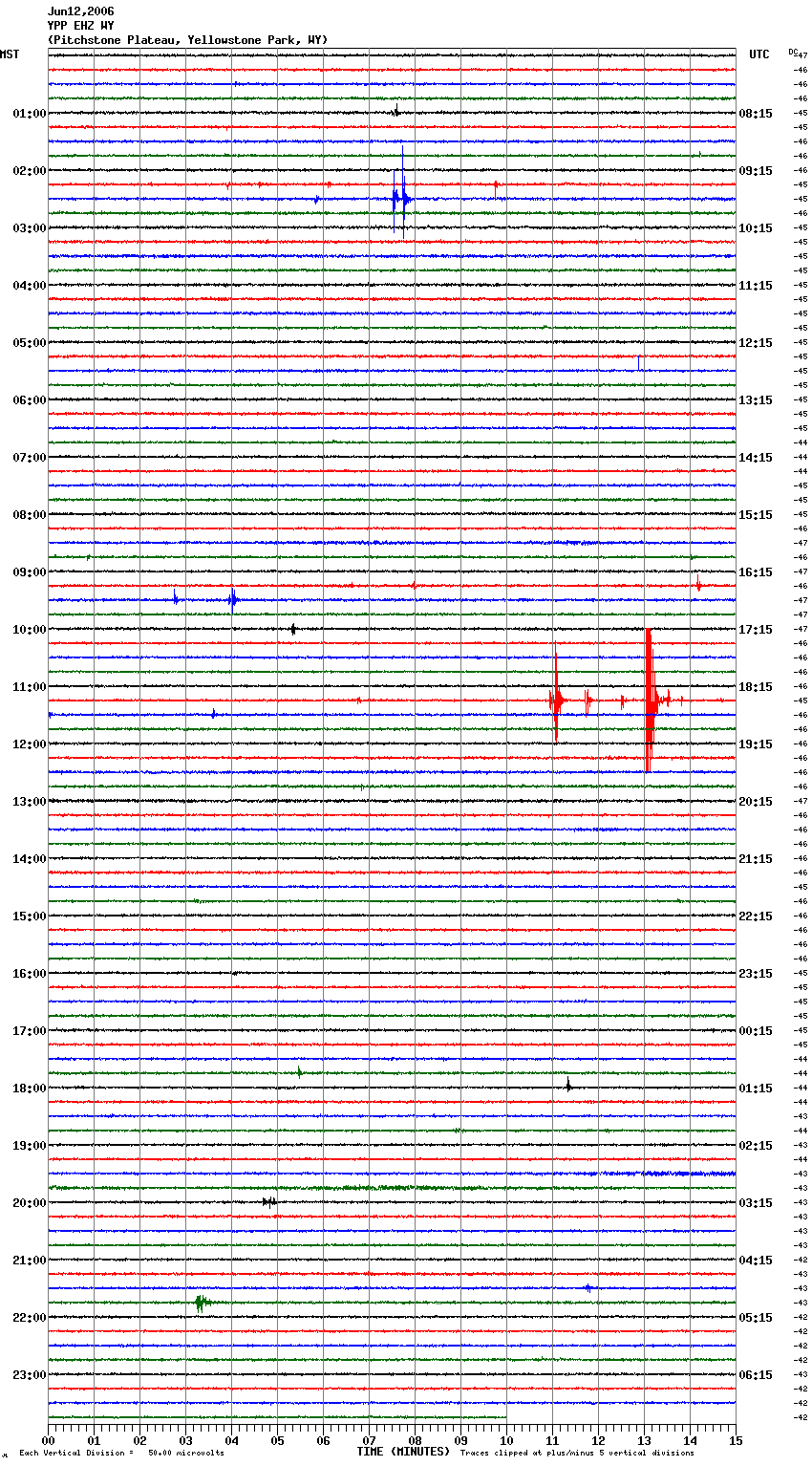Select the 00:15 UTC time label
Viewport: 812px width, 1466px height.
[x=756, y=1031]
